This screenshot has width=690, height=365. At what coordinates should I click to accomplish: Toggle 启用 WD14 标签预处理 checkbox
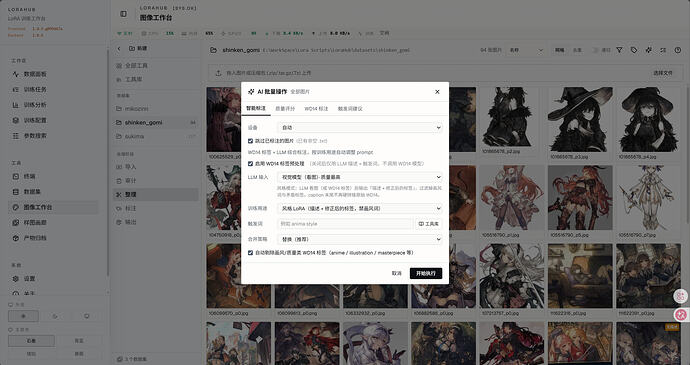tap(250, 163)
